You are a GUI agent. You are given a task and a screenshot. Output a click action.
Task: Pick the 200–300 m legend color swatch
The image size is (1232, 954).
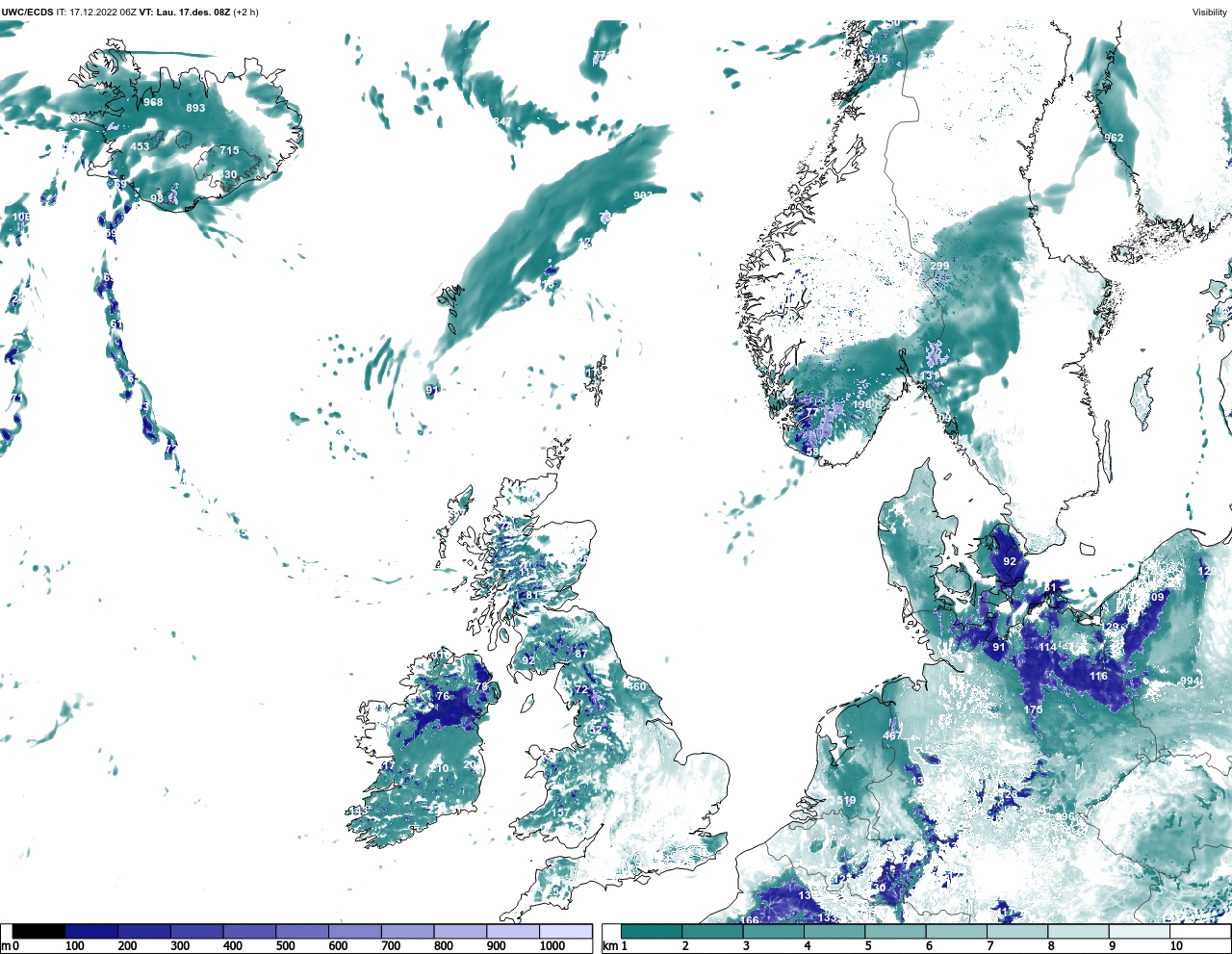point(144,932)
